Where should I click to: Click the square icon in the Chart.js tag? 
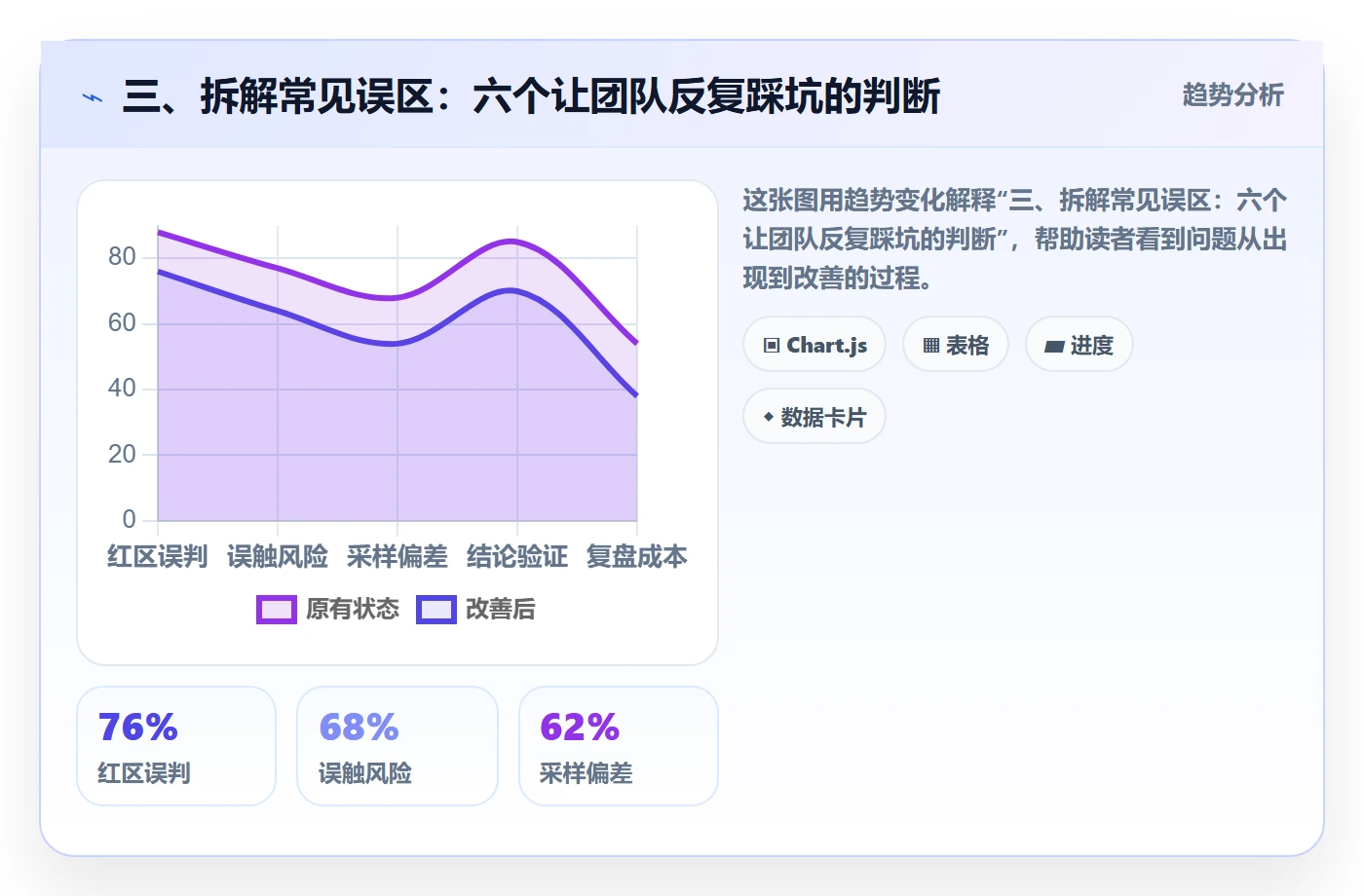(x=772, y=346)
